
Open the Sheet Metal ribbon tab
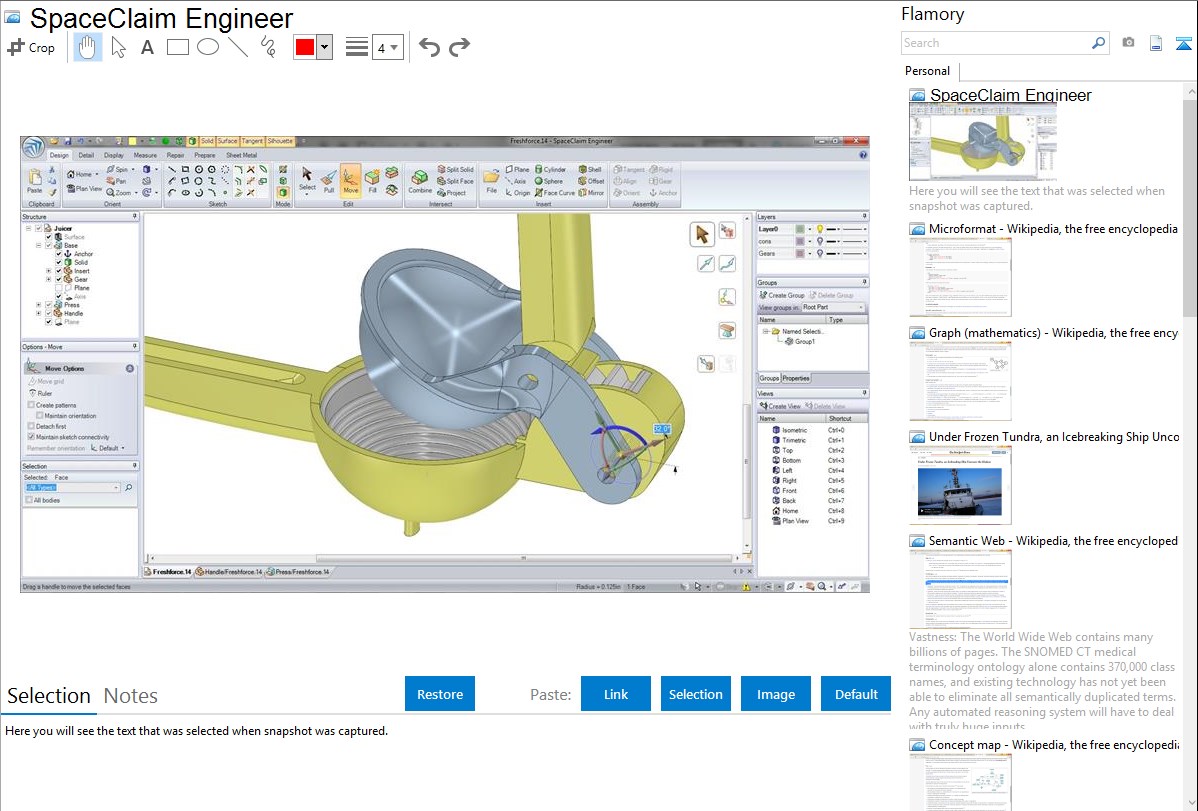point(241,155)
